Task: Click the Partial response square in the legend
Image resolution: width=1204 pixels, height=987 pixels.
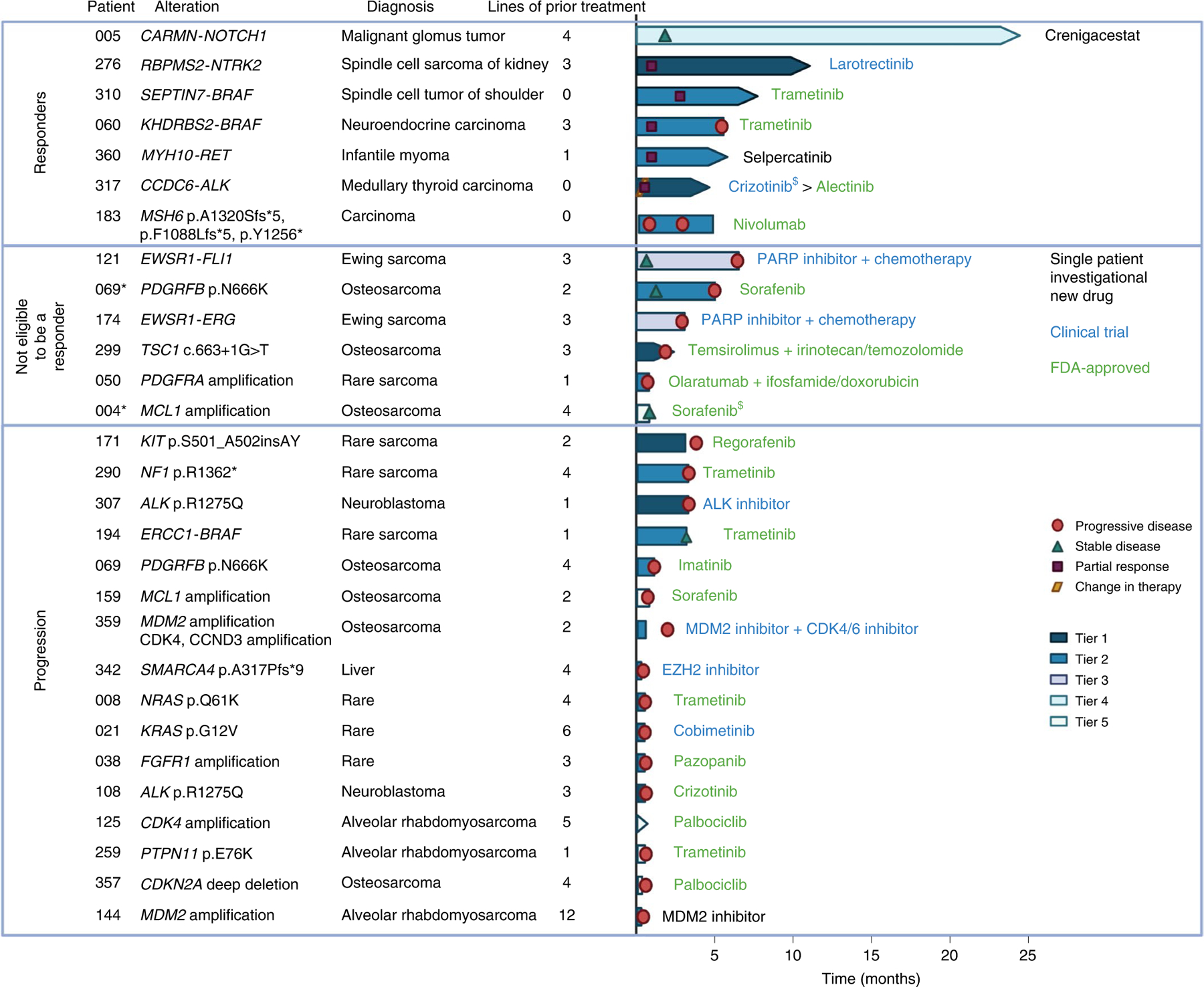Action: [x=1058, y=566]
